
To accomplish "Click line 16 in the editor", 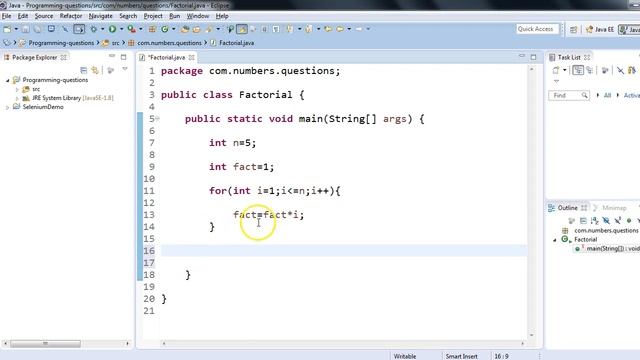I will (344, 251).
